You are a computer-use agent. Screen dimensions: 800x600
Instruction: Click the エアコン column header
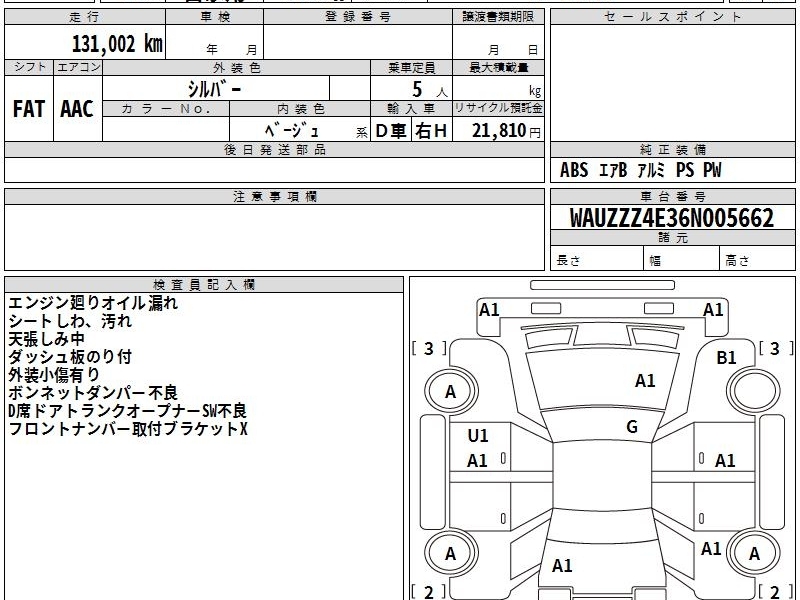pyautogui.click(x=78, y=67)
